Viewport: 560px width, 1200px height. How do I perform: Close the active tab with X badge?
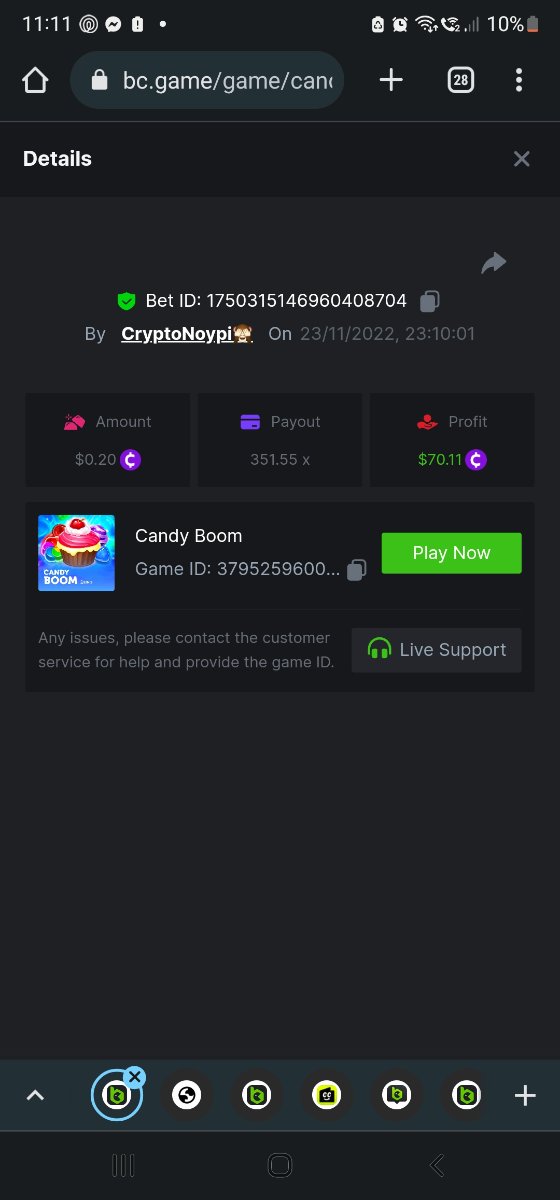(135, 1077)
